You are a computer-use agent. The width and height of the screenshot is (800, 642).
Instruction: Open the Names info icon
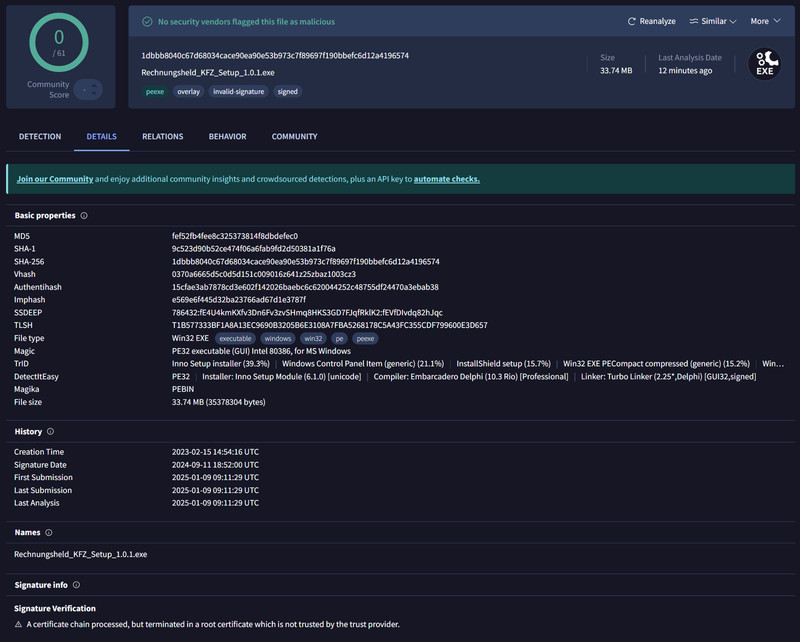pyautogui.click(x=48, y=532)
